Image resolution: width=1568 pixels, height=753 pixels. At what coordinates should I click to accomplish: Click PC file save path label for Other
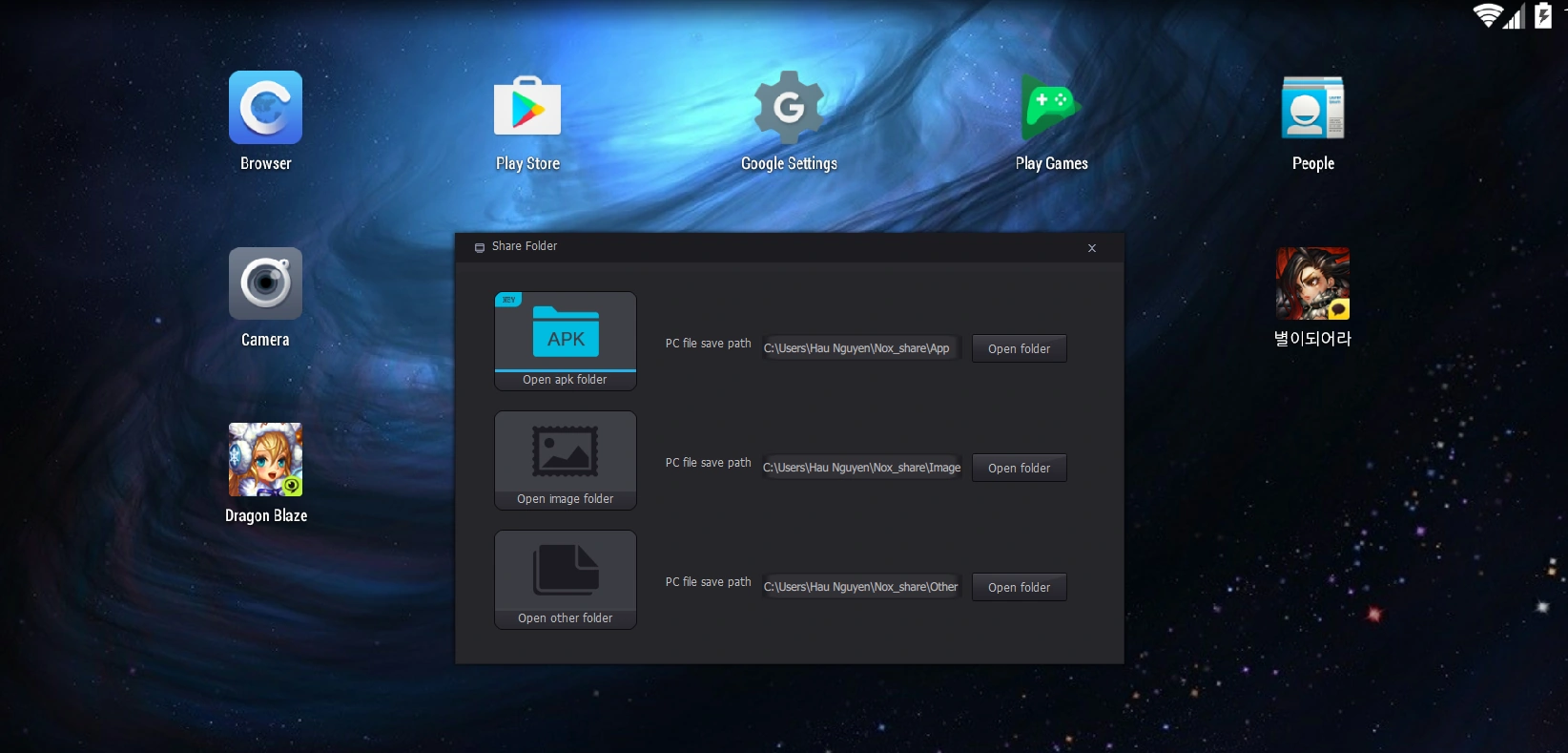coord(709,582)
